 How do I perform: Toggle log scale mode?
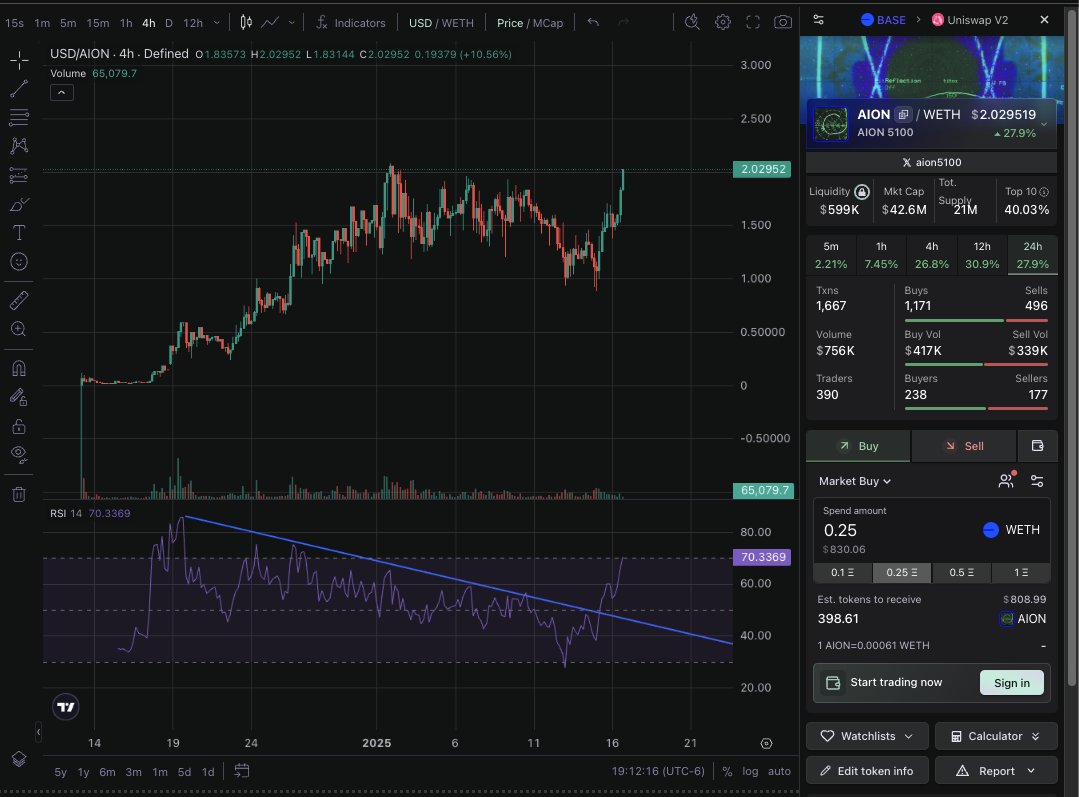click(750, 772)
